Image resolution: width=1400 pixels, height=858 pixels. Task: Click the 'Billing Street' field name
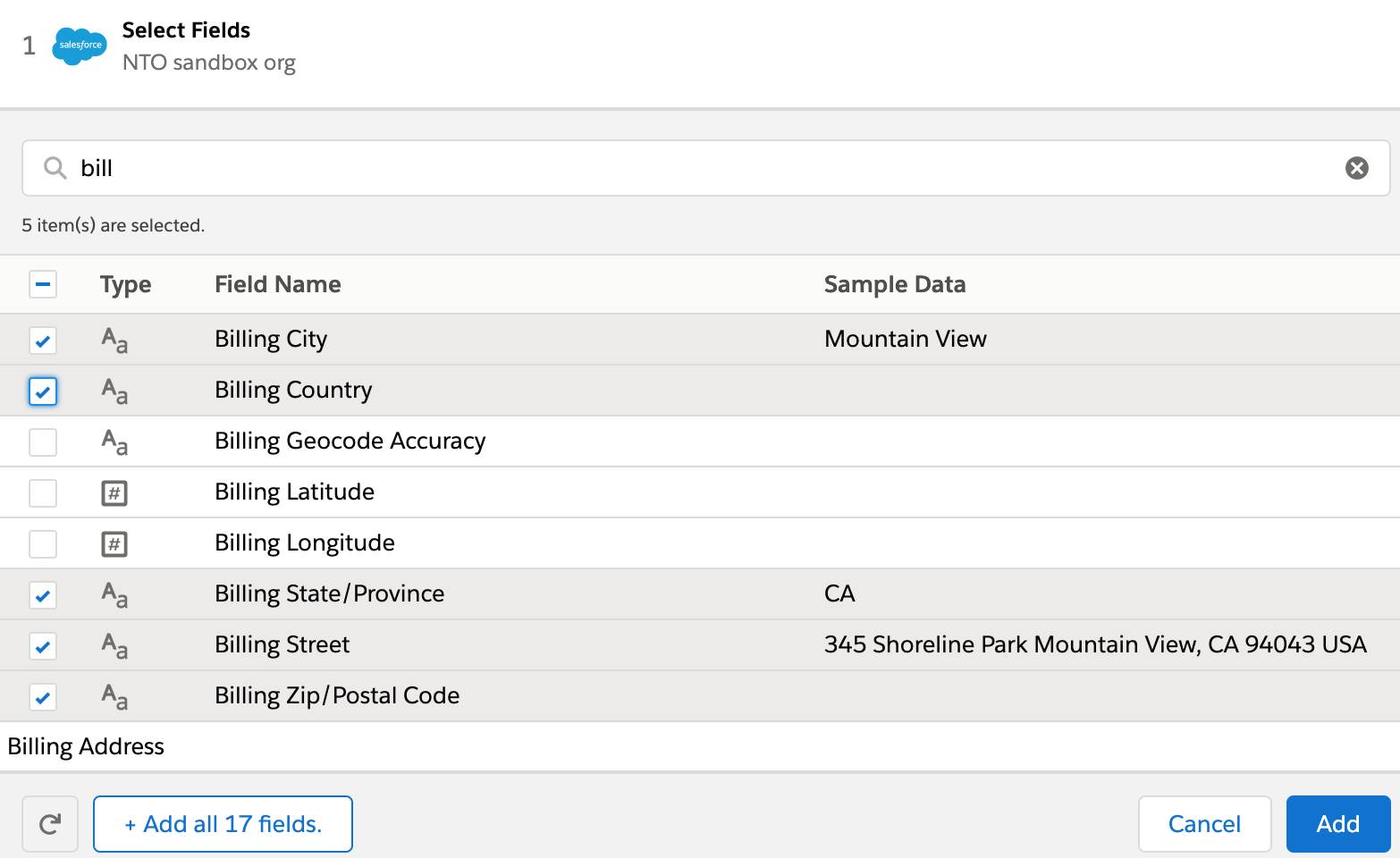282,645
